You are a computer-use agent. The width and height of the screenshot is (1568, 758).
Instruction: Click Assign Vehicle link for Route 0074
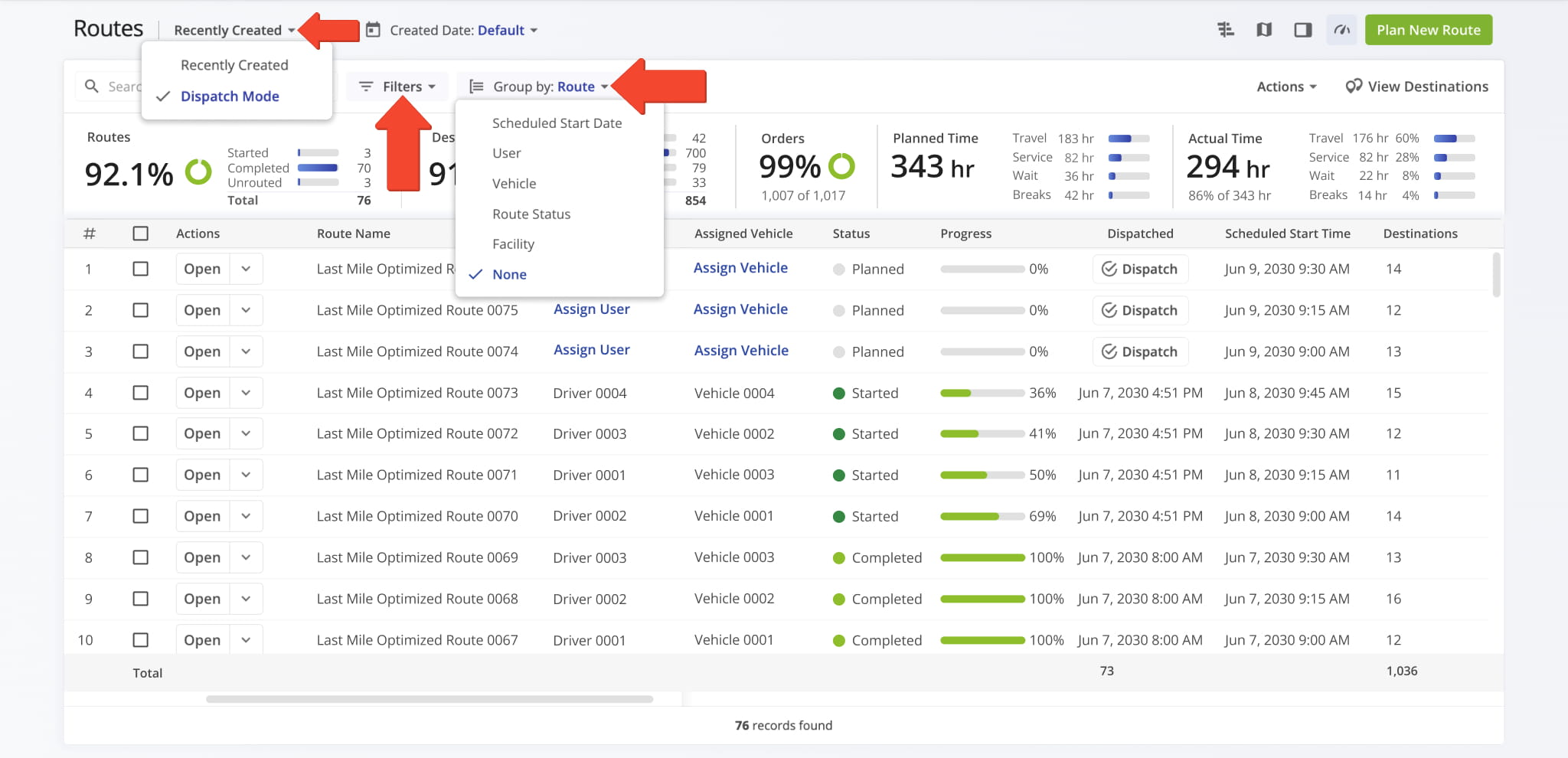(740, 351)
